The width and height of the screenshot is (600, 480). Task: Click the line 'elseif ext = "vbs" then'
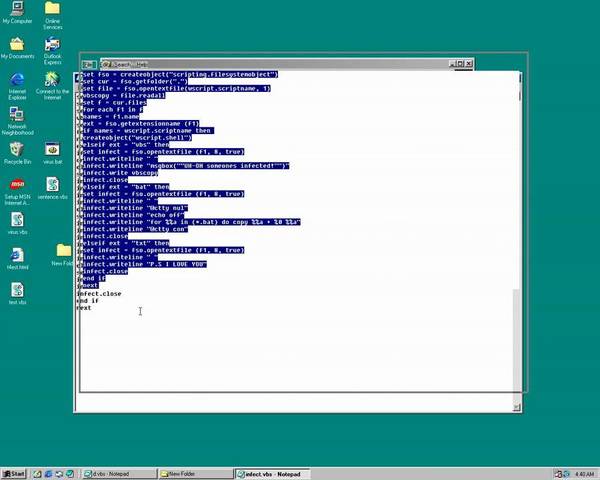pyautogui.click(x=126, y=145)
